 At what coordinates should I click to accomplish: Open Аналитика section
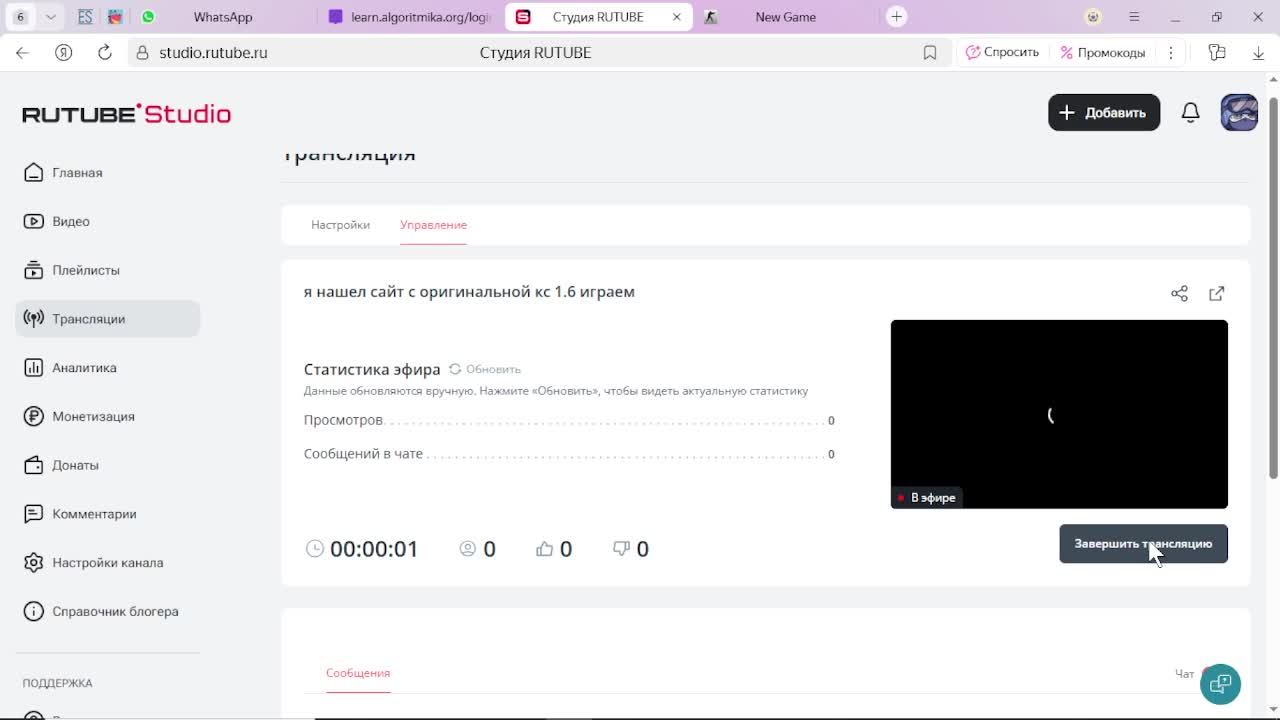point(70,368)
